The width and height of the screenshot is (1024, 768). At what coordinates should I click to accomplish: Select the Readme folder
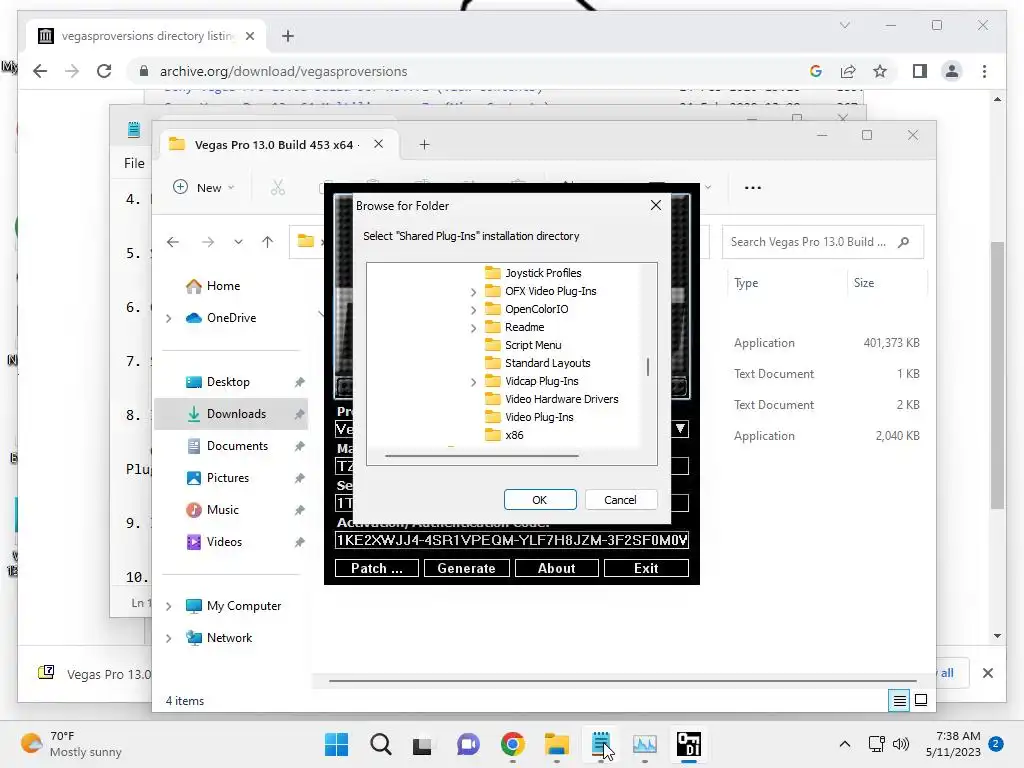(524, 327)
